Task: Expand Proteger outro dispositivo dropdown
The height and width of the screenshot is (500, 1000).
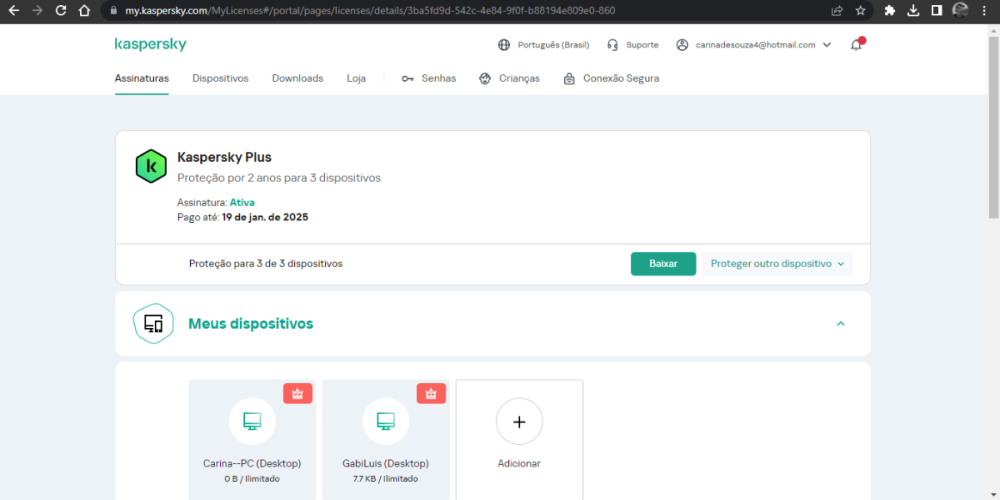Action: pos(777,263)
